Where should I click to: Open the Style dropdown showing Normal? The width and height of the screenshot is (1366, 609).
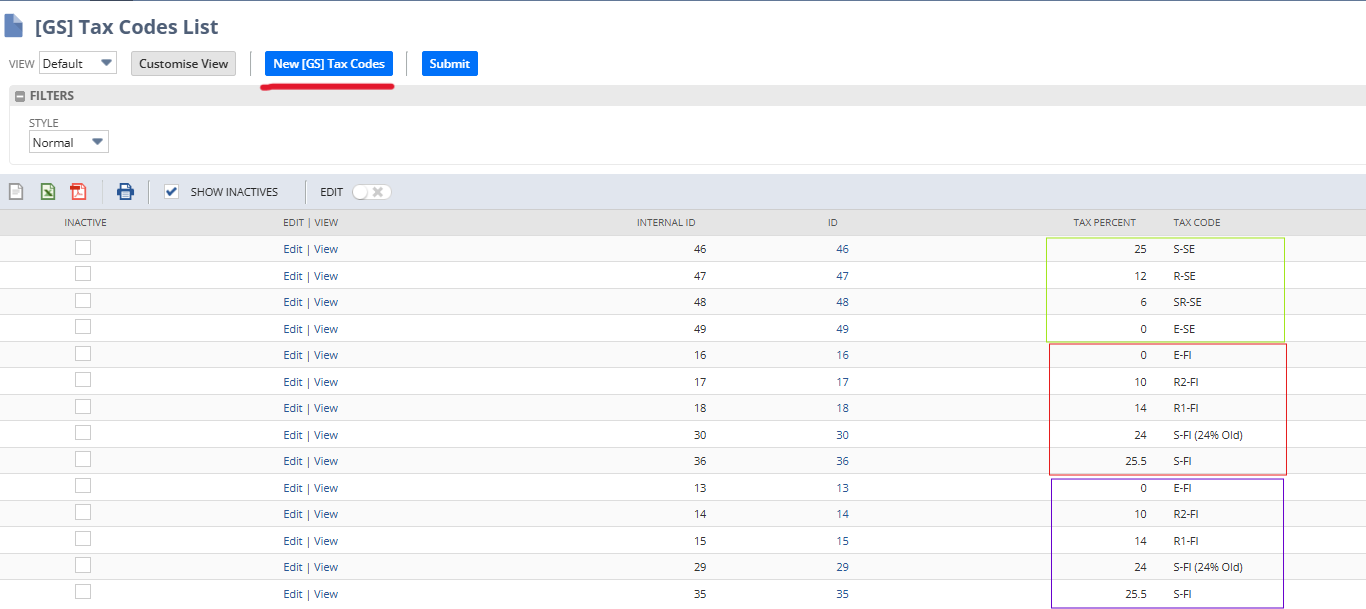click(68, 142)
